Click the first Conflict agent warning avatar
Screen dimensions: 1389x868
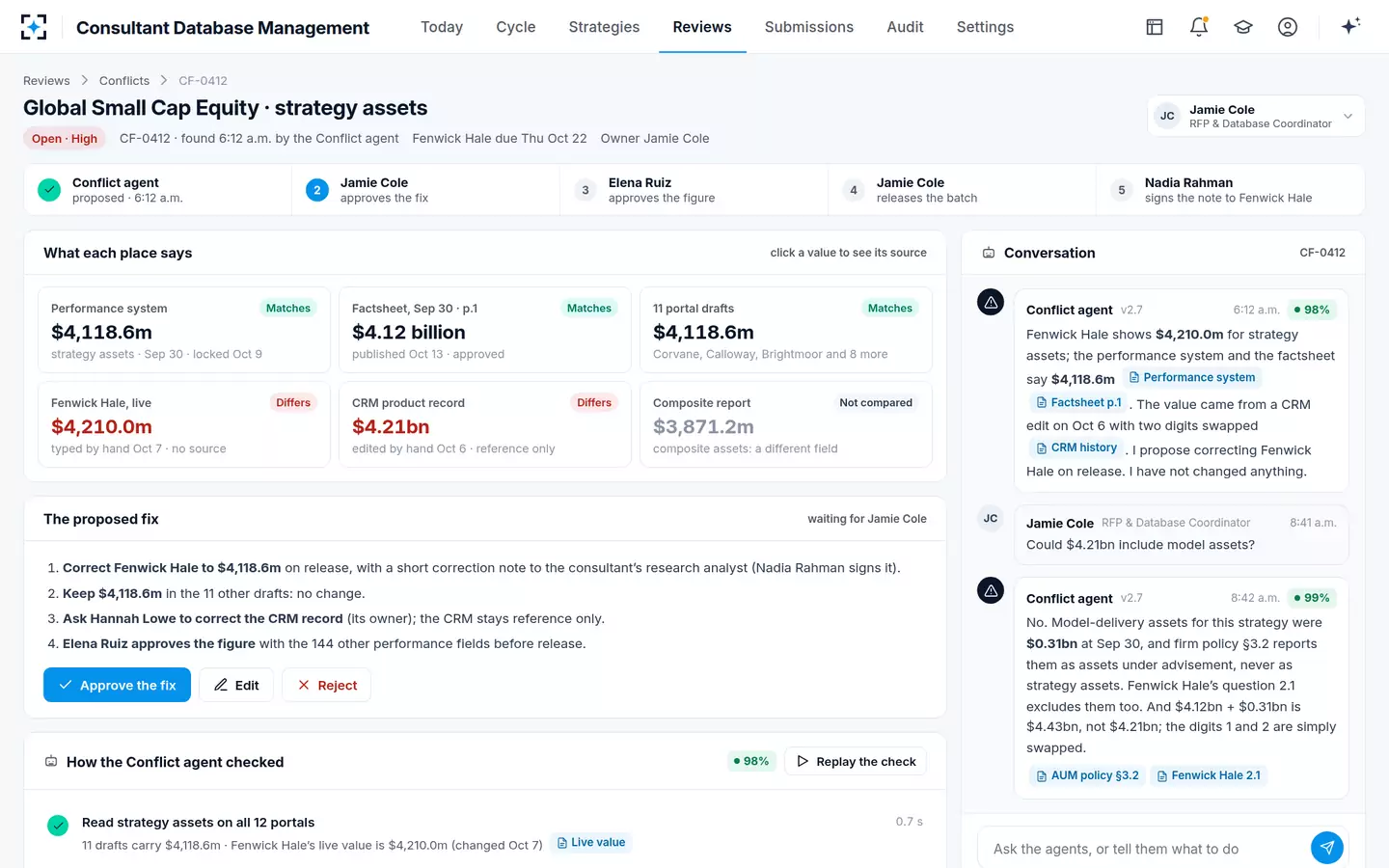point(991,302)
